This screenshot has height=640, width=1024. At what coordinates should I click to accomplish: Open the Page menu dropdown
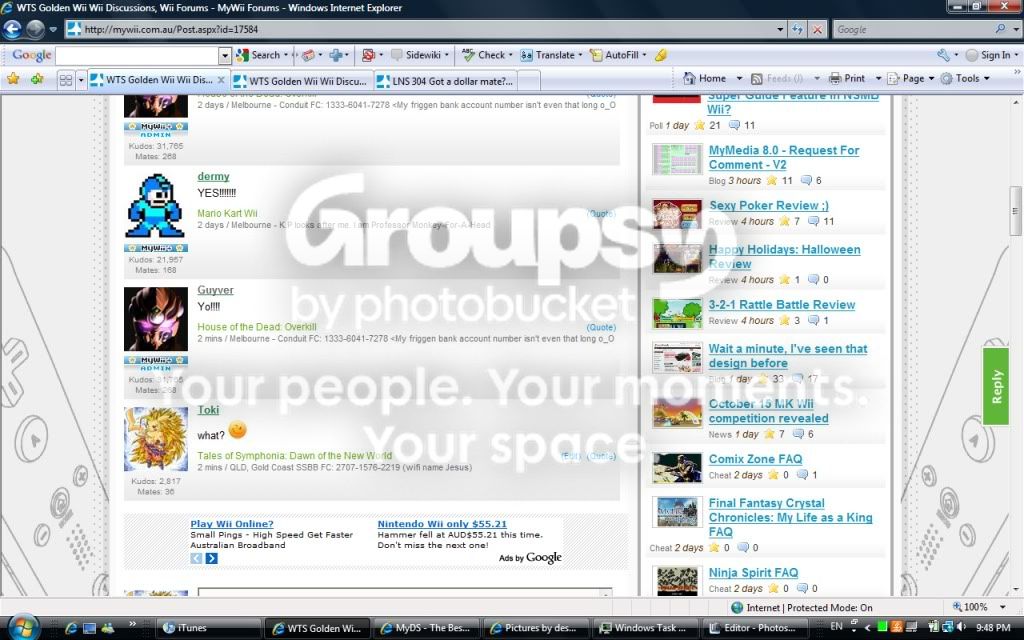point(911,78)
